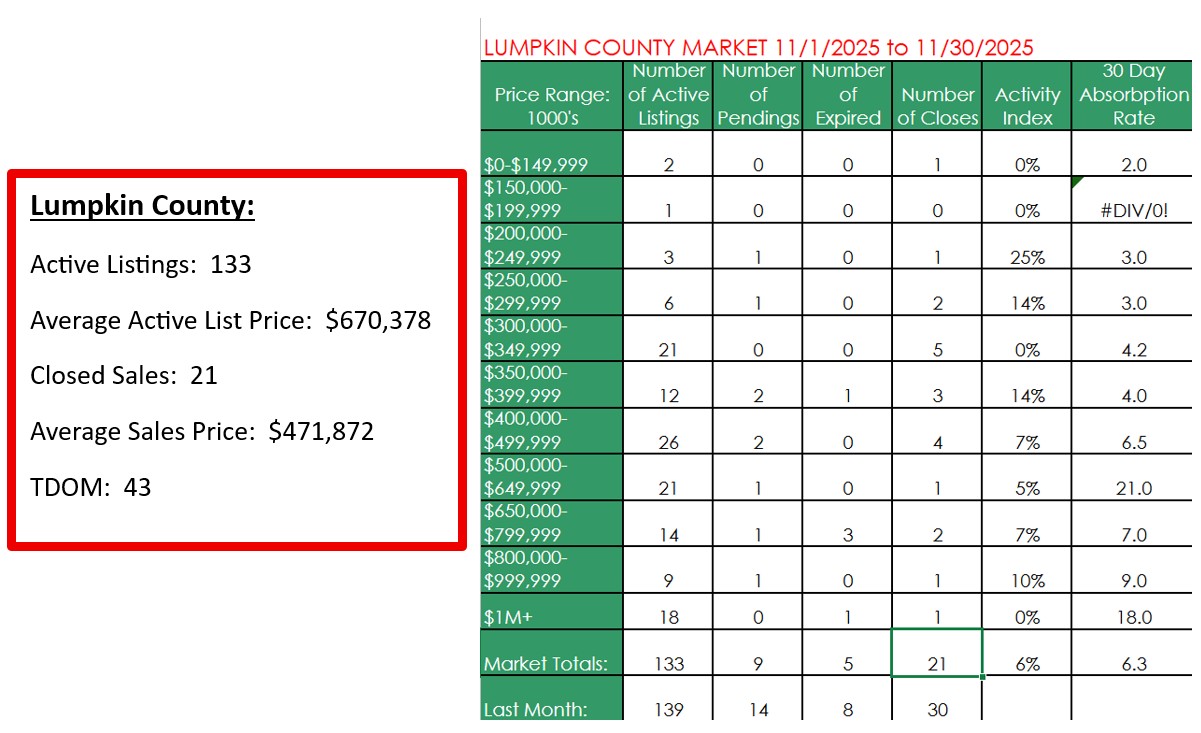The height and width of the screenshot is (733, 1201).
Task: Select the Average Sales Price line
Action: 202,431
